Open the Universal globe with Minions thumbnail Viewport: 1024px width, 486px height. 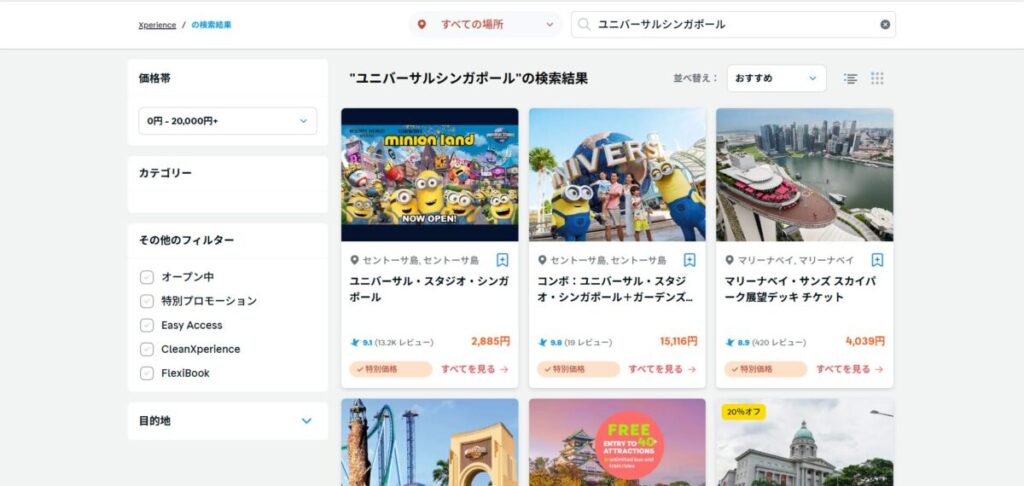[617, 175]
